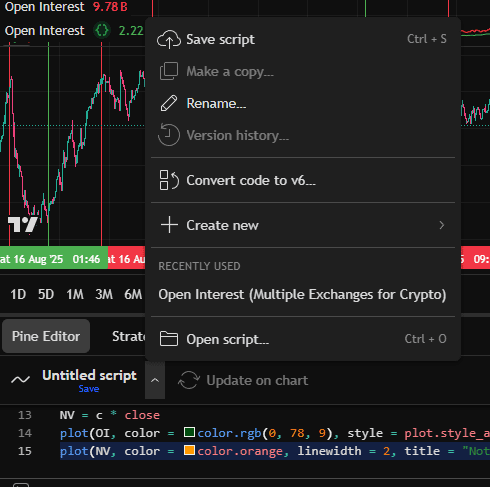Click the Open Interest 9.78 B legend

coord(66,7)
